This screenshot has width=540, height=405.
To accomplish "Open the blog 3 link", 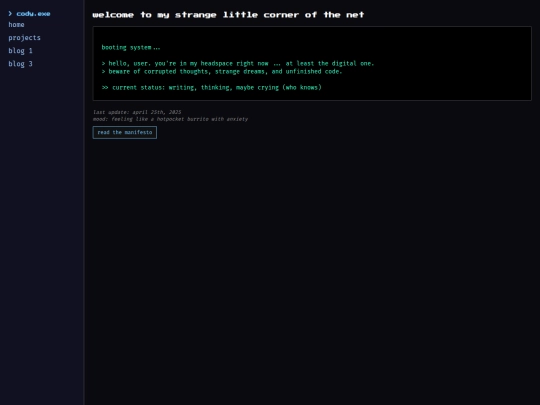I will 20,64.
